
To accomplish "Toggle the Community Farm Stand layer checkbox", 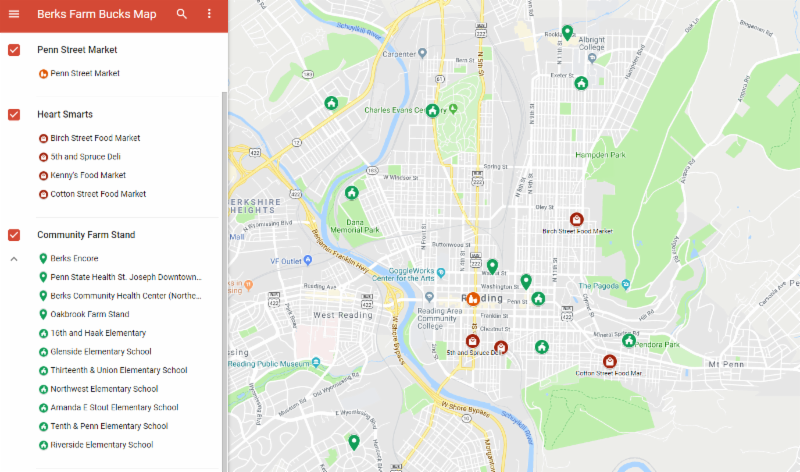I will point(14,235).
